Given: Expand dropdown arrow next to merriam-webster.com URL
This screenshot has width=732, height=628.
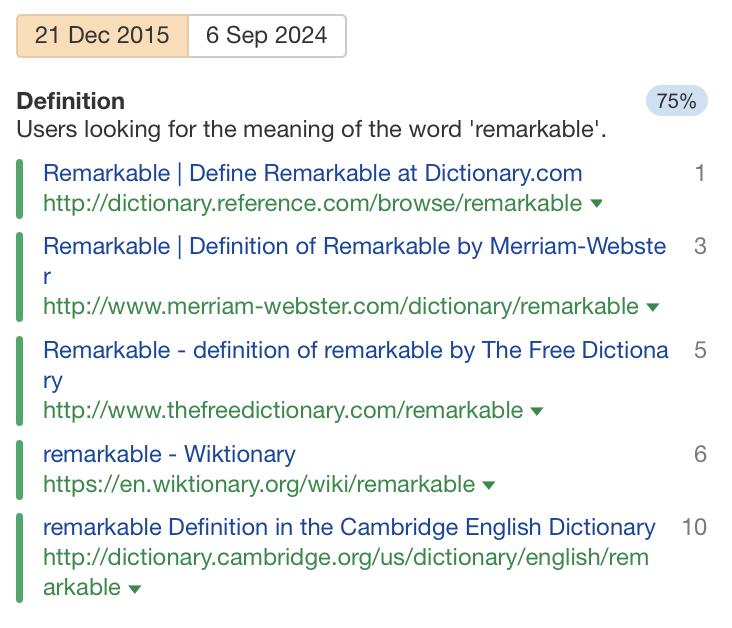Looking at the screenshot, I should pos(653,307).
